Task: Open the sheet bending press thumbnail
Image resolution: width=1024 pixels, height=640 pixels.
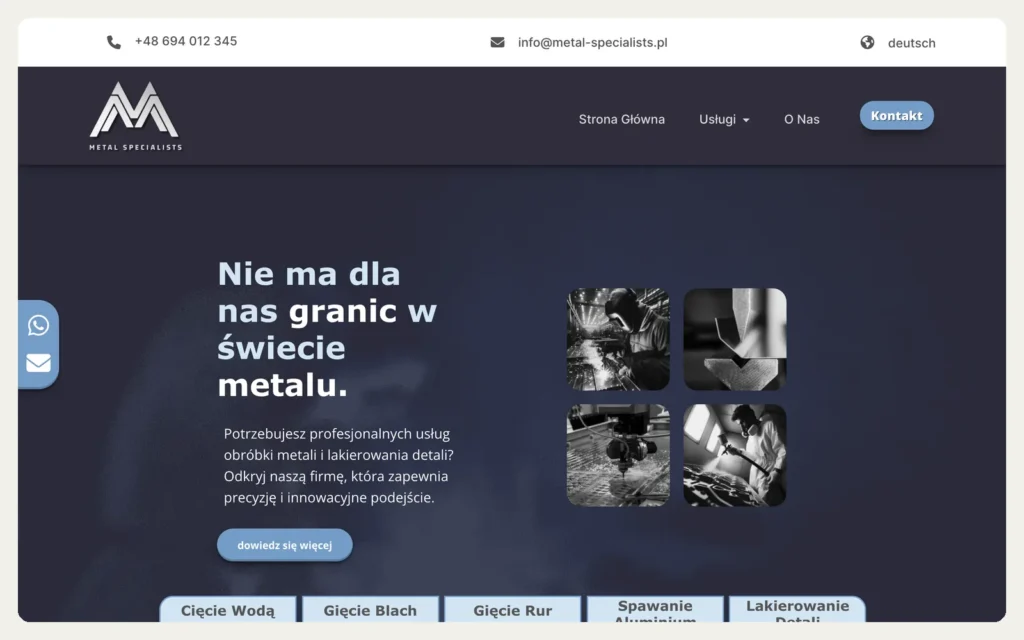Action: (x=735, y=340)
